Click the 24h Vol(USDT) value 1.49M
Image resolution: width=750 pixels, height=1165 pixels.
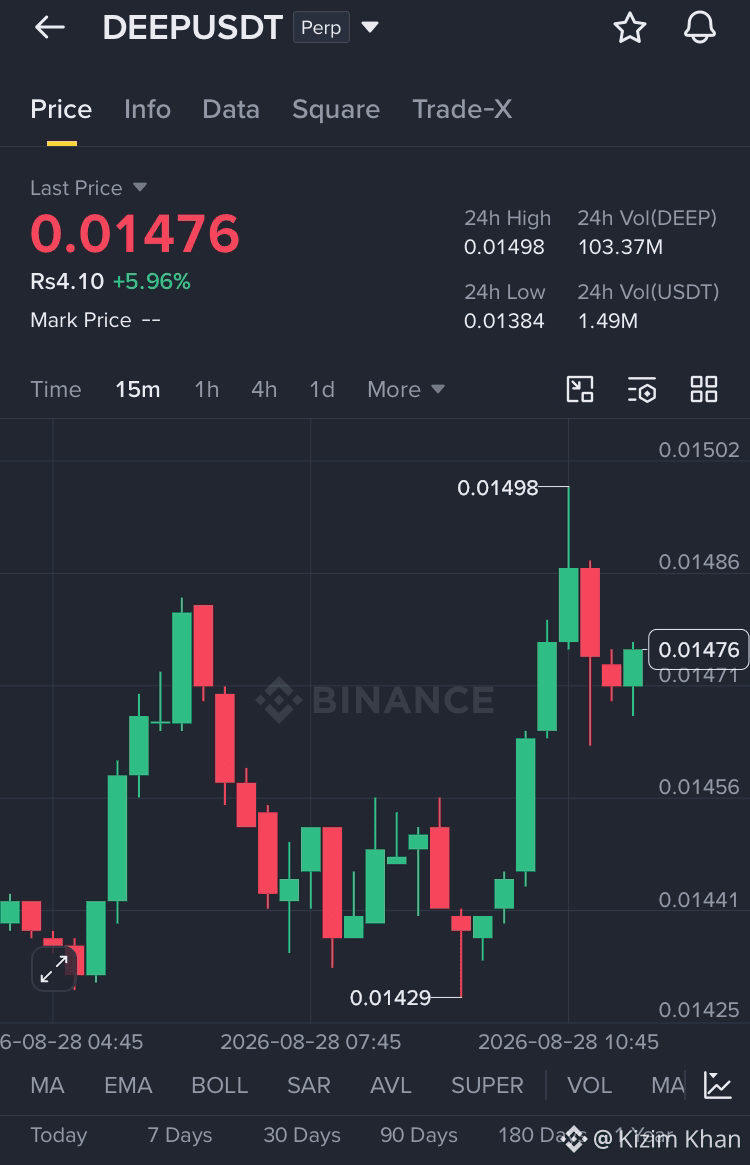[607, 321]
